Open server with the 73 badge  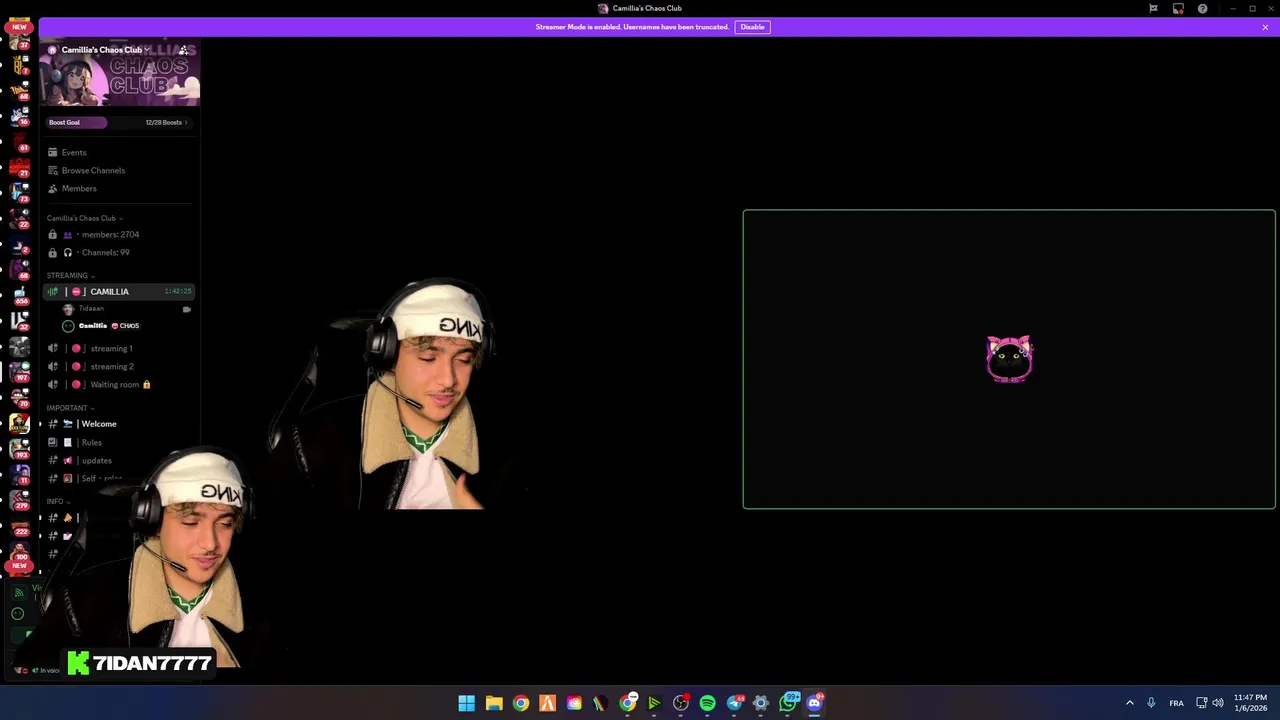[19, 194]
